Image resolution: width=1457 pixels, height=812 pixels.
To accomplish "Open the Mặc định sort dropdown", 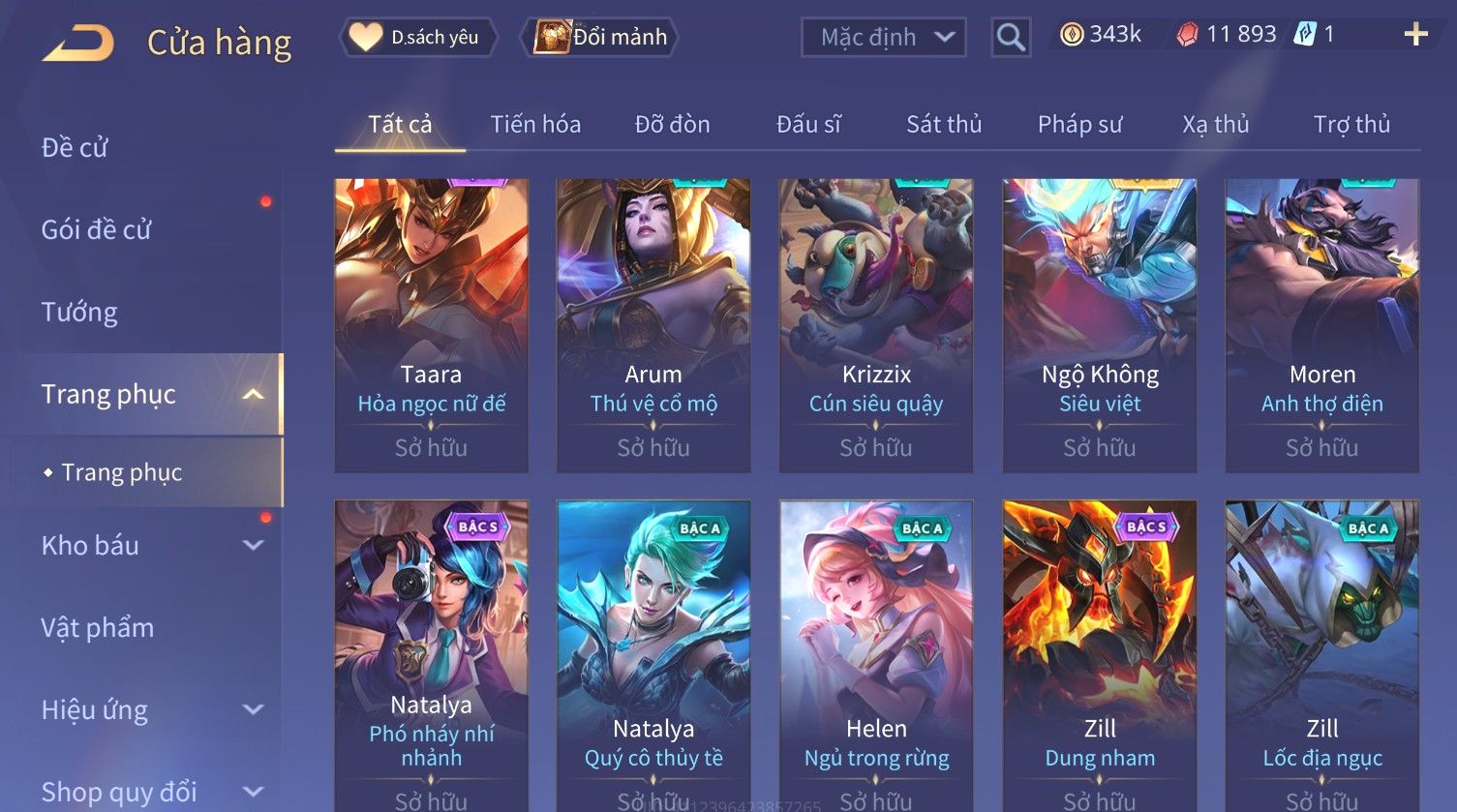I will coord(883,38).
